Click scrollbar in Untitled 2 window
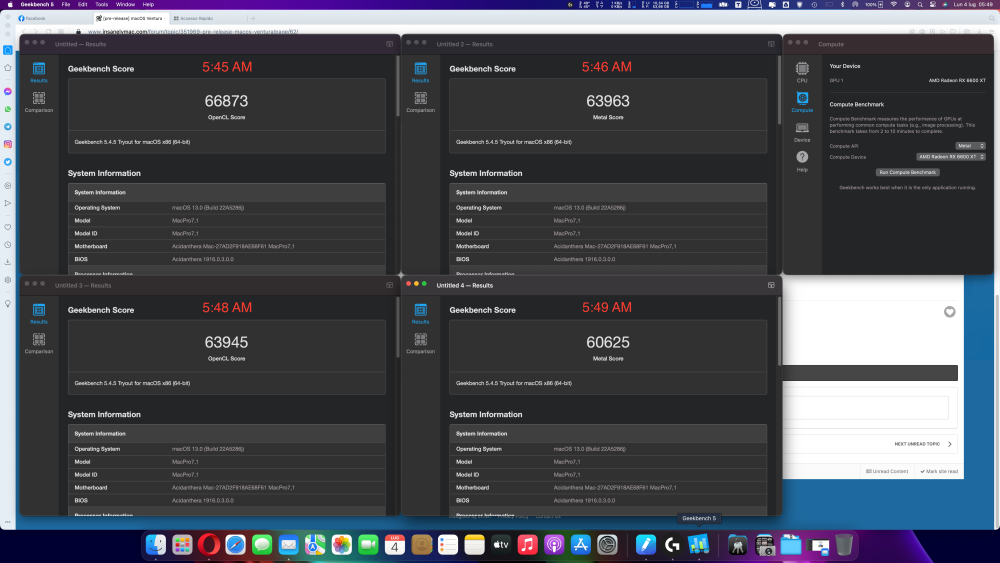Image resolution: width=1000 pixels, height=563 pixels. click(779, 89)
